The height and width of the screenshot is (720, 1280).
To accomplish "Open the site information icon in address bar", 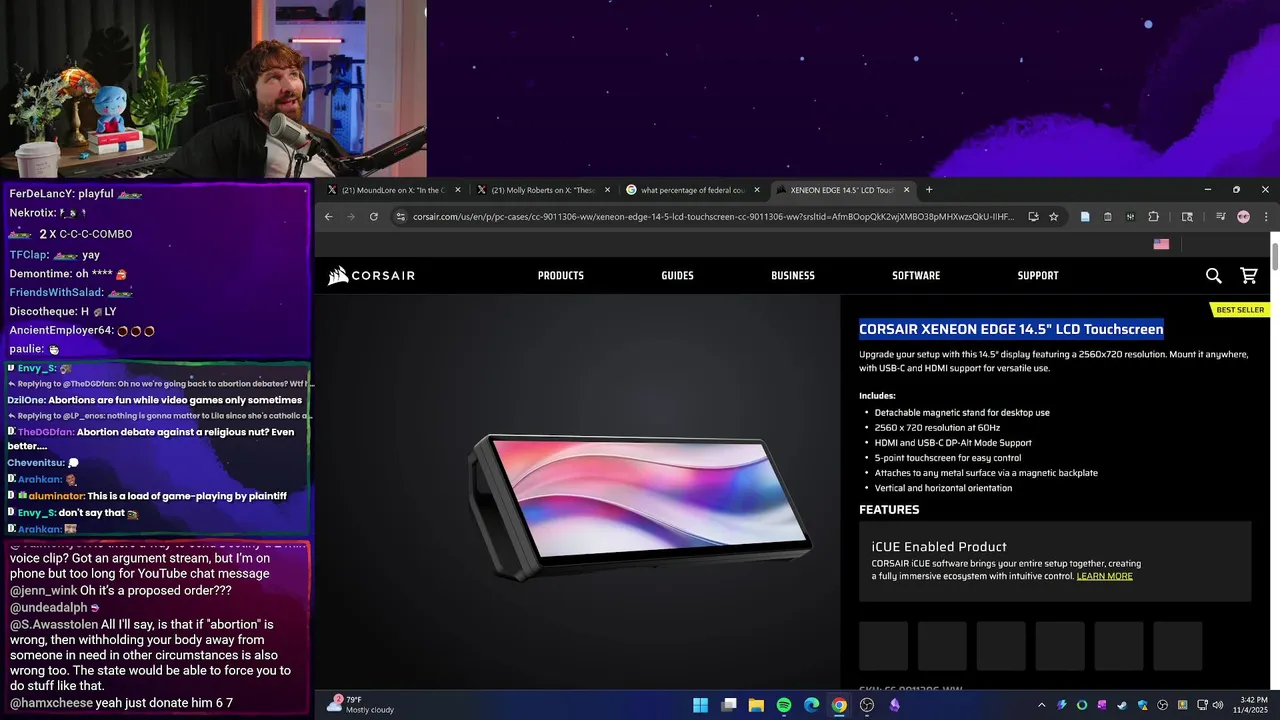I will click(x=400, y=216).
